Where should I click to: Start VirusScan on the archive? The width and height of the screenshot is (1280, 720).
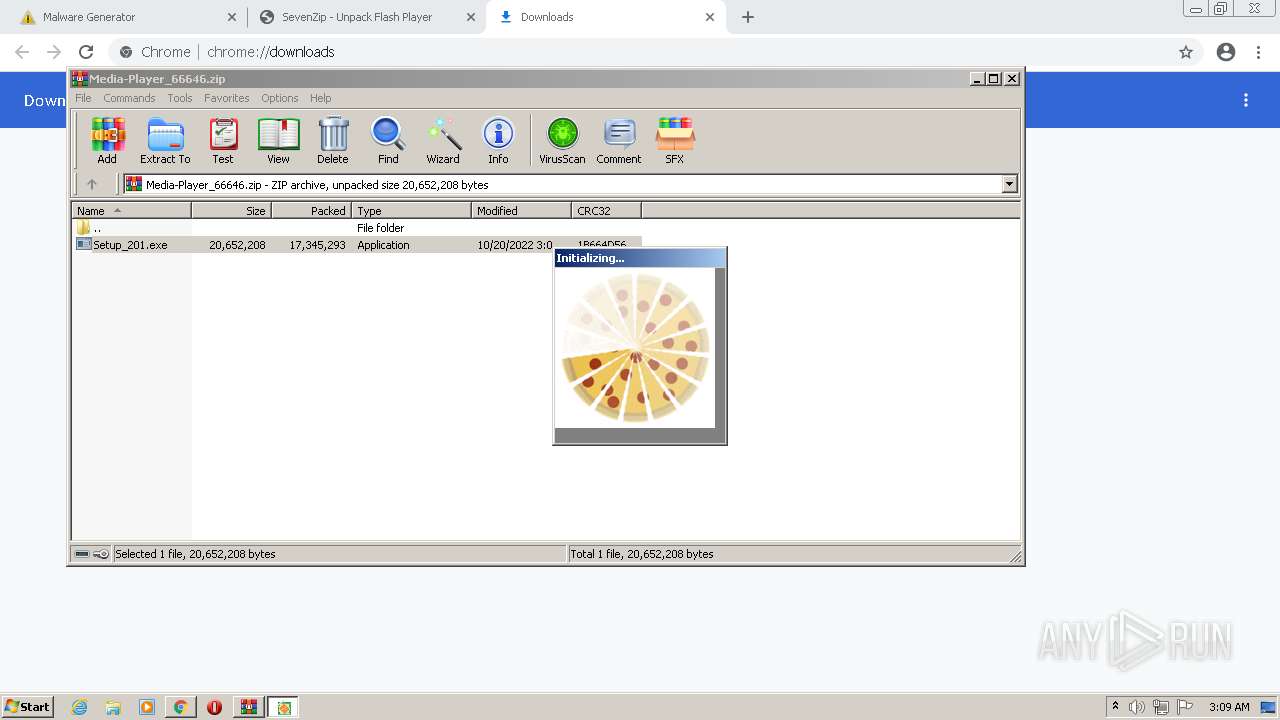click(x=562, y=140)
